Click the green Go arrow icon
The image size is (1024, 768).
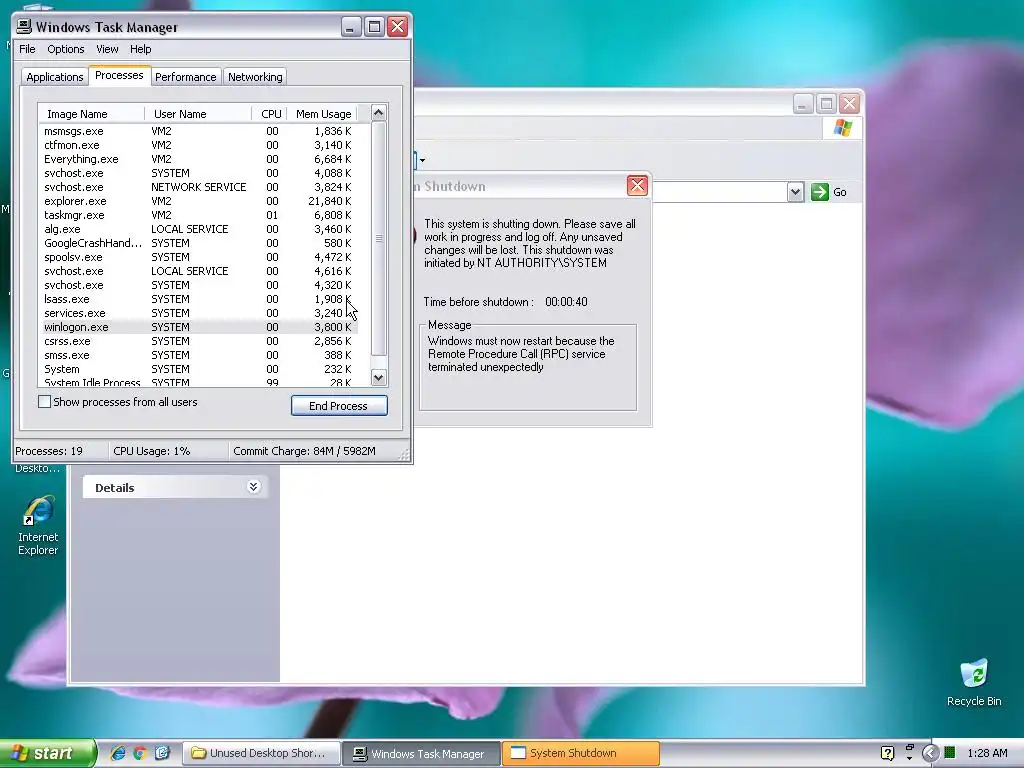820,192
